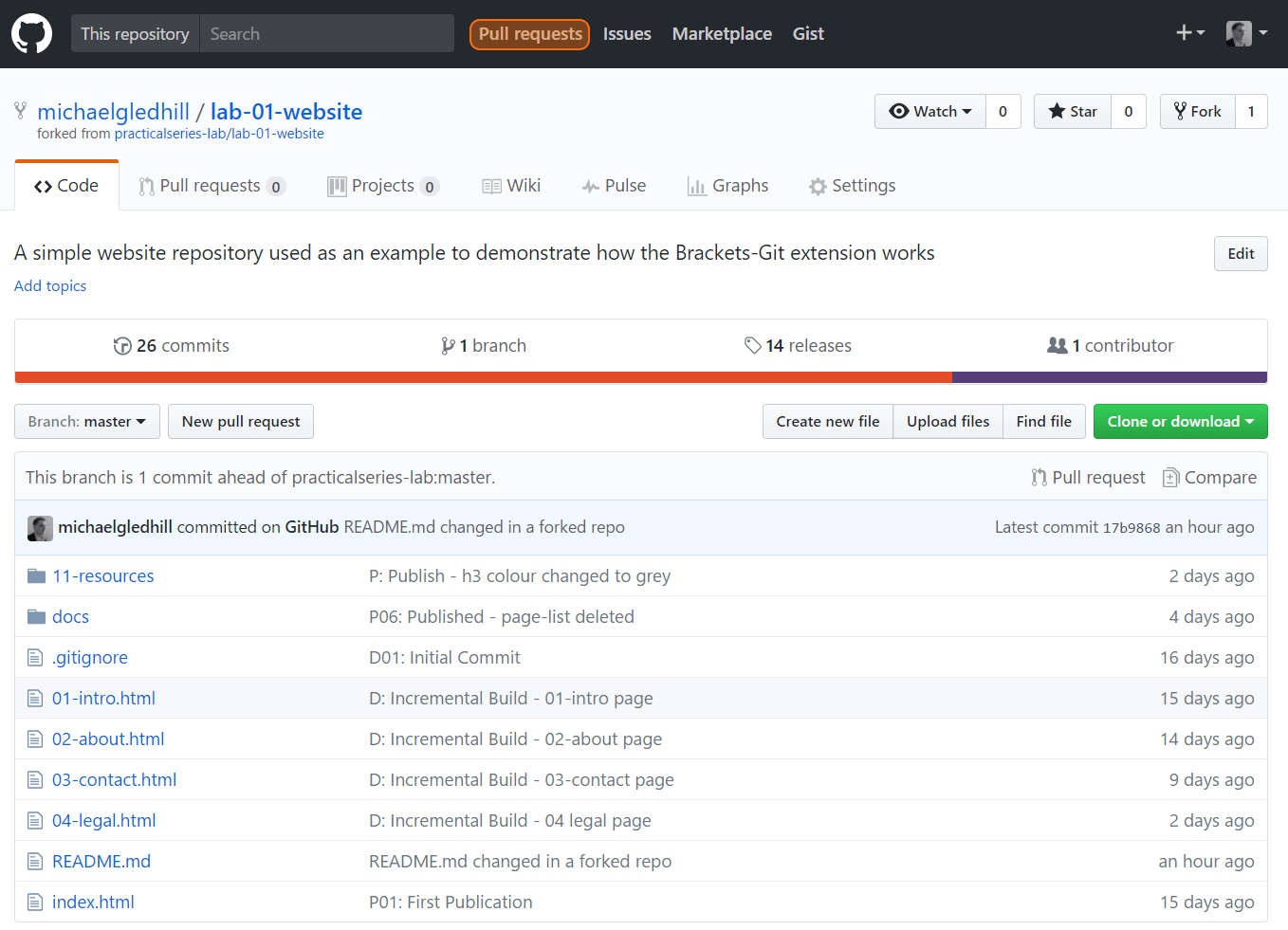Click the .gitignore file icon

pyautogui.click(x=35, y=657)
